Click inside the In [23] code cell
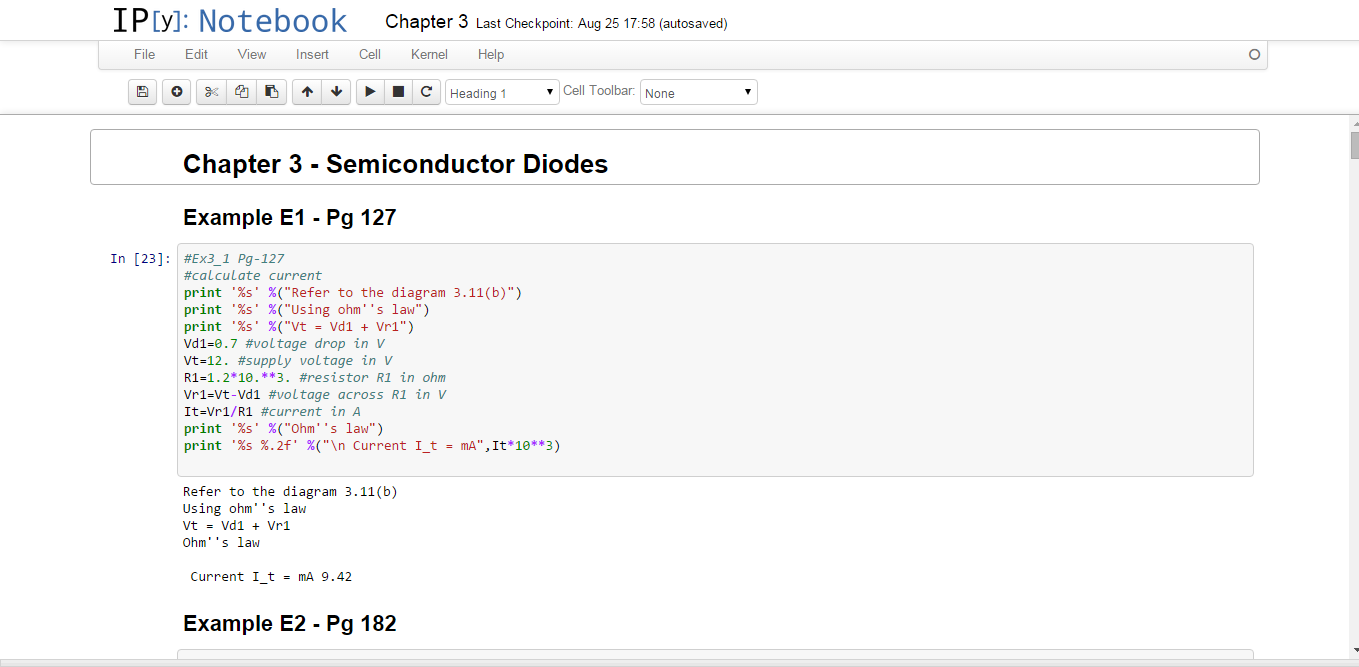The width and height of the screenshot is (1359, 667). click(715, 360)
